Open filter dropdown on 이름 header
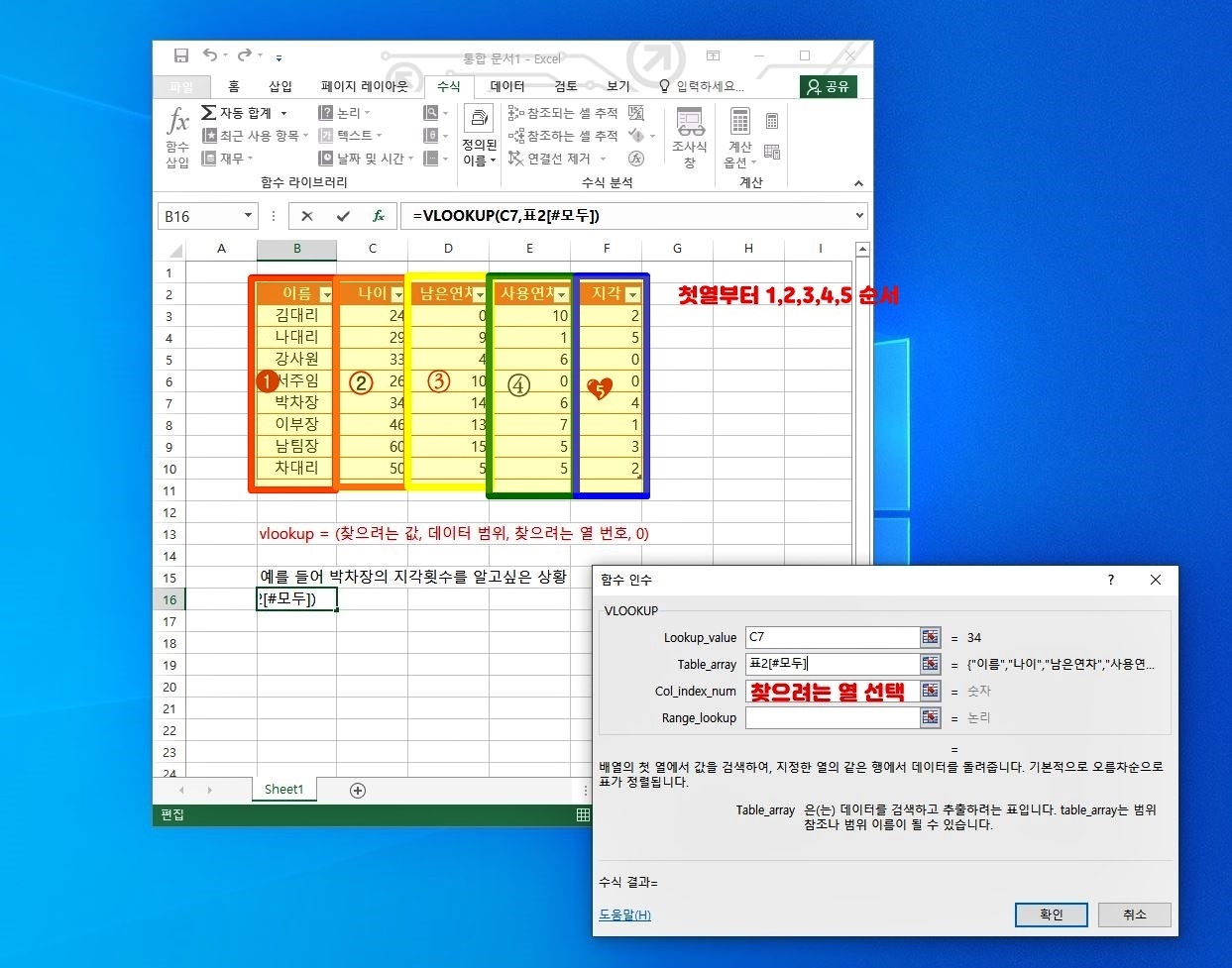 pos(326,294)
